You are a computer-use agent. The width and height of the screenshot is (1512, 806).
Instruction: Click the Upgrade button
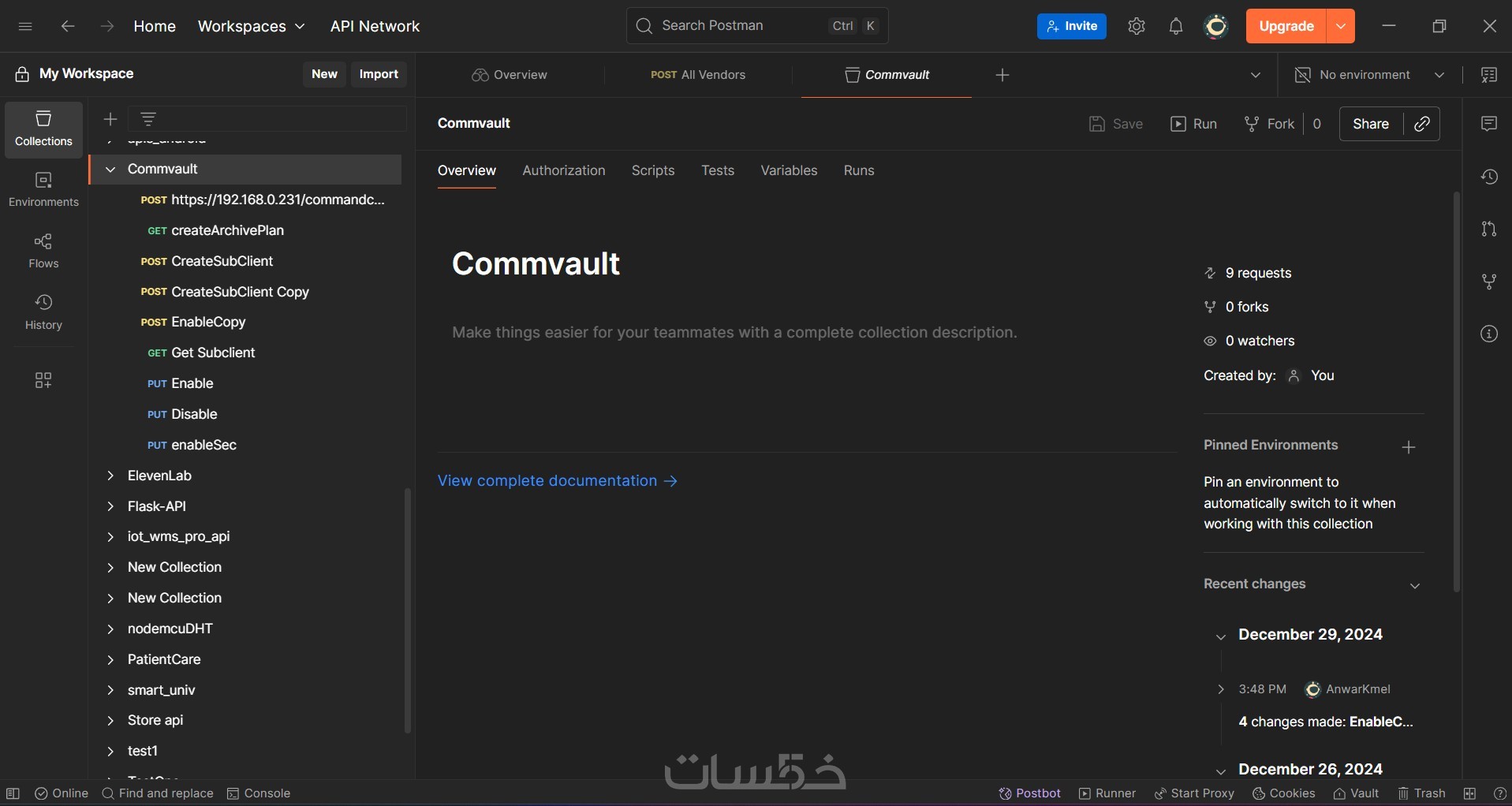click(1286, 26)
